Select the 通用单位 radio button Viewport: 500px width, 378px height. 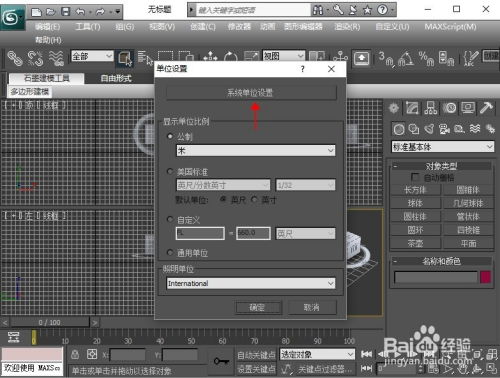pos(170,253)
